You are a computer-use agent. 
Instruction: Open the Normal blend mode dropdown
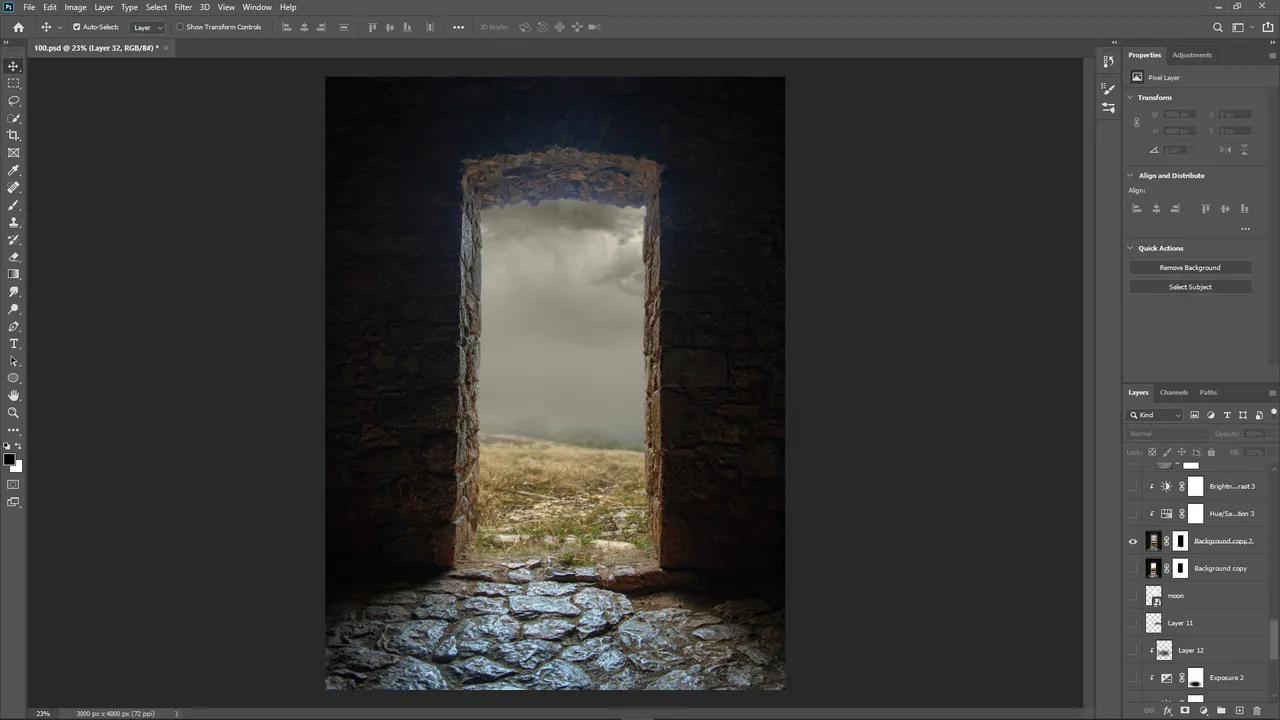pos(1166,434)
